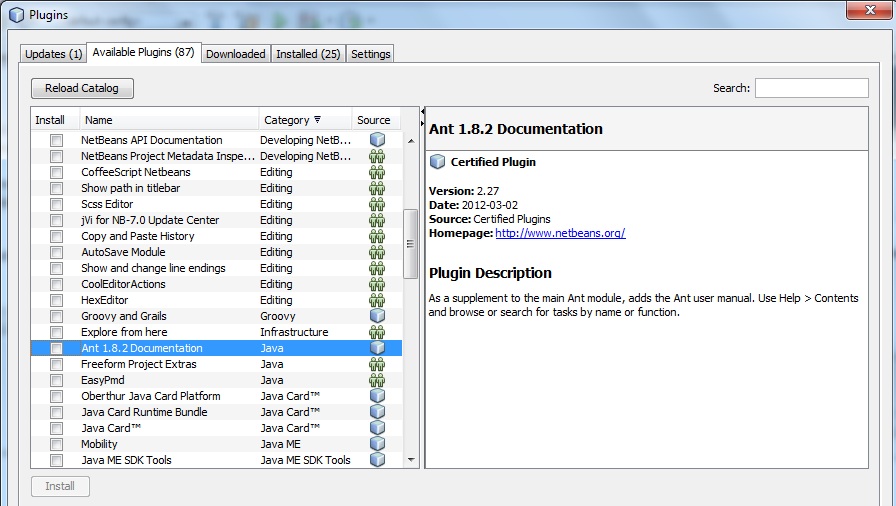Viewport: 896px width, 506px height.
Task: Click the source icon in Scss Editor row
Action: 377,204
